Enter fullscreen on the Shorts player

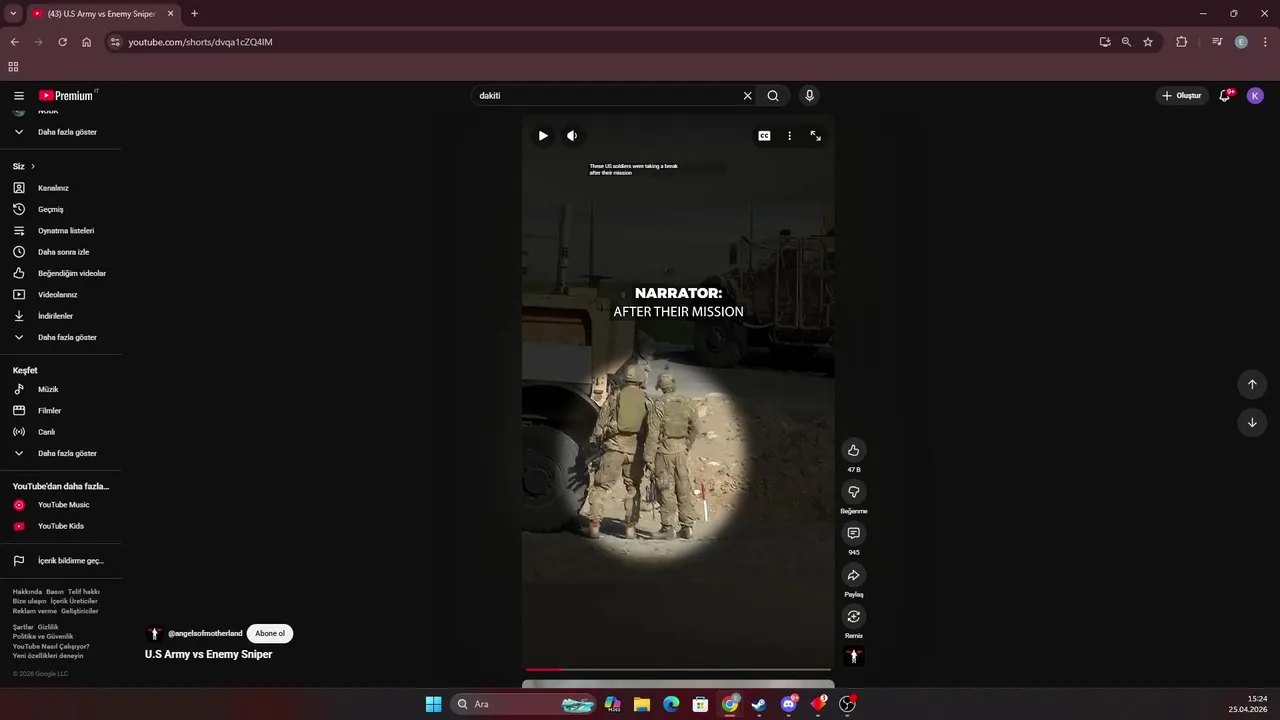click(x=815, y=136)
